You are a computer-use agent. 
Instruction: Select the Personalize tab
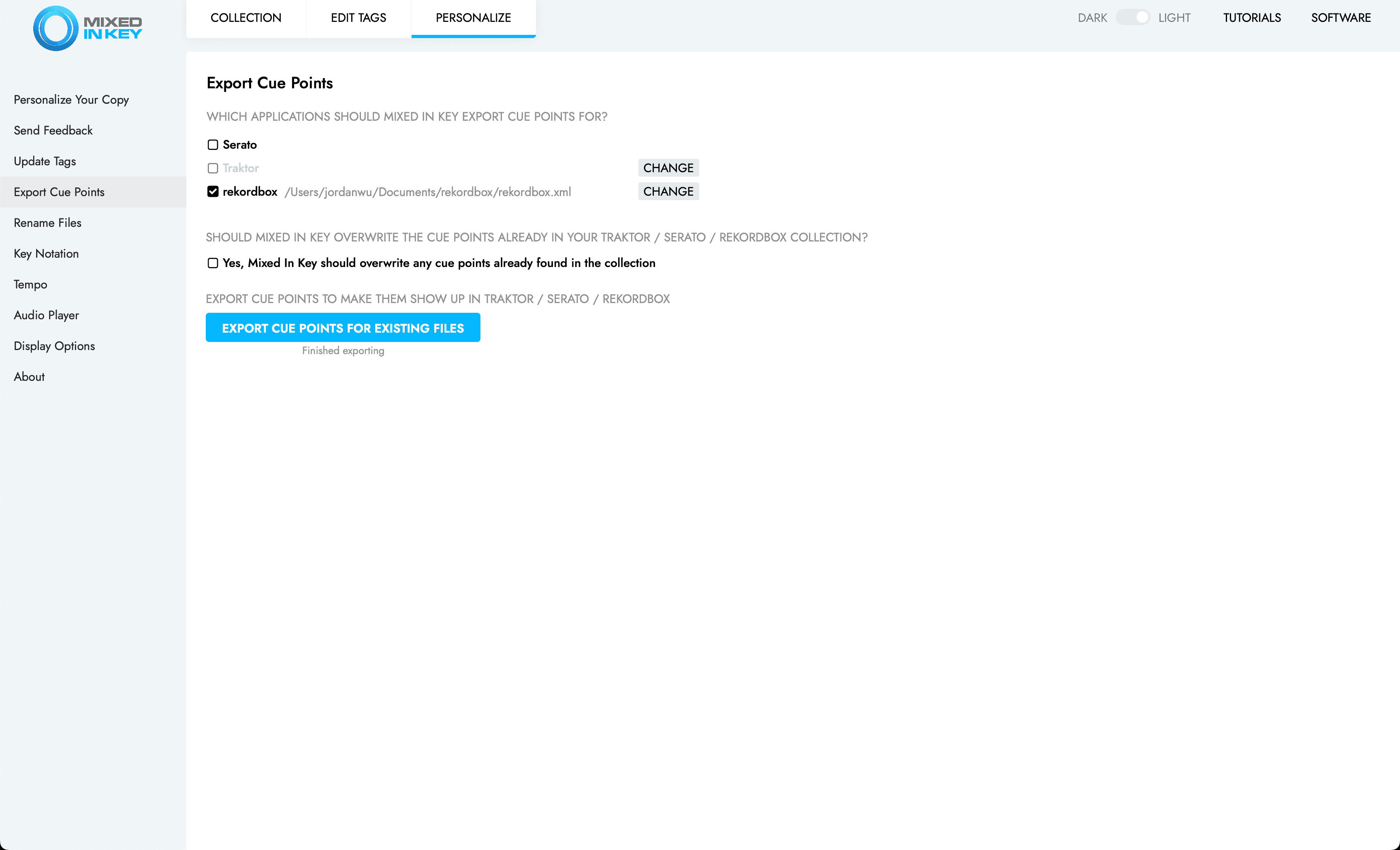pos(473,18)
